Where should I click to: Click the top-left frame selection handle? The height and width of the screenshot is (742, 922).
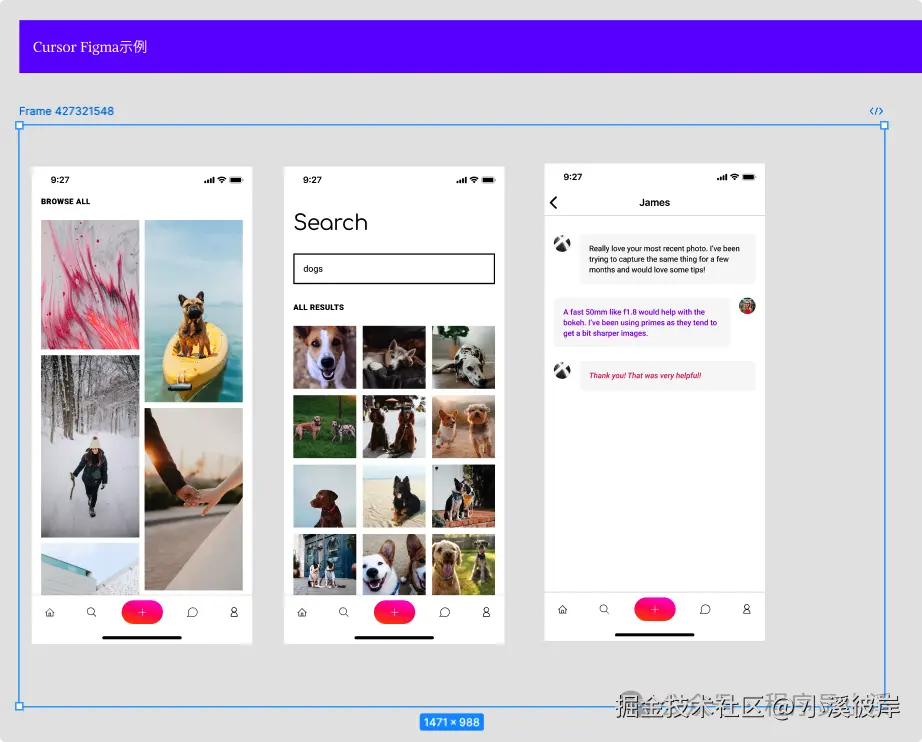tap(19, 125)
